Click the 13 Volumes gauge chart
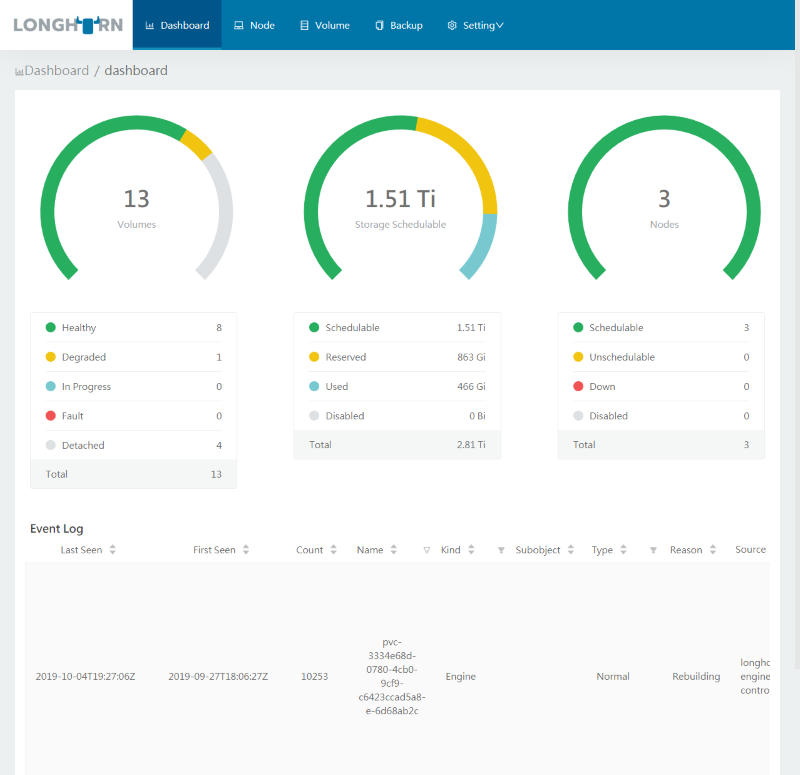This screenshot has height=775, width=800. coord(137,198)
